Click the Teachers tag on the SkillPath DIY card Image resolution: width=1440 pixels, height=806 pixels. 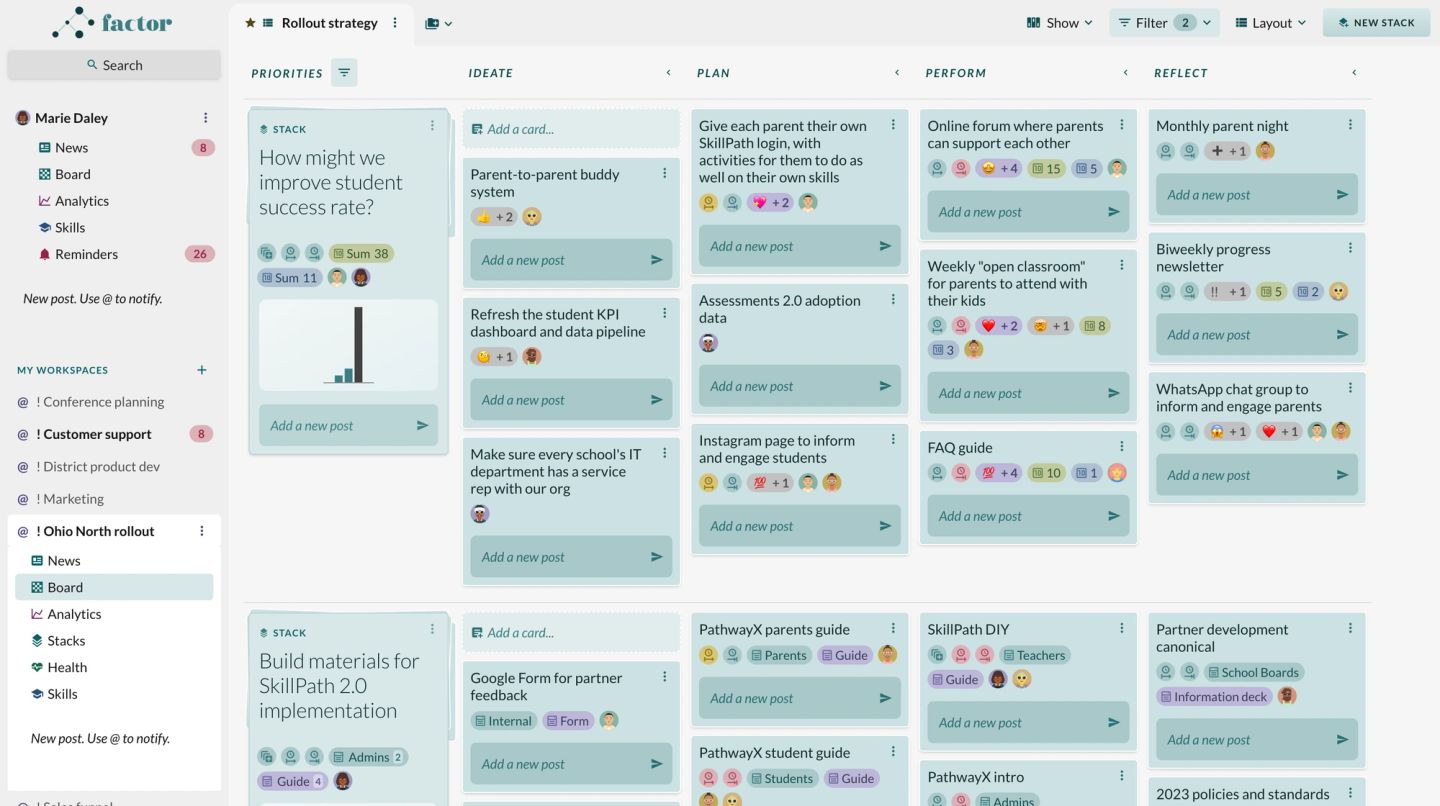coord(1035,656)
